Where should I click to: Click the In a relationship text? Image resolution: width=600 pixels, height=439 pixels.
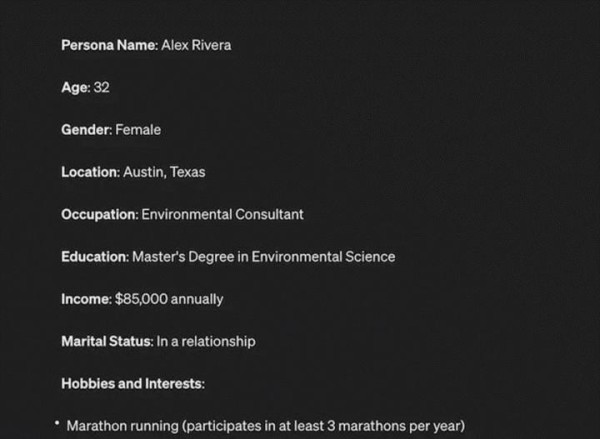pos(206,341)
